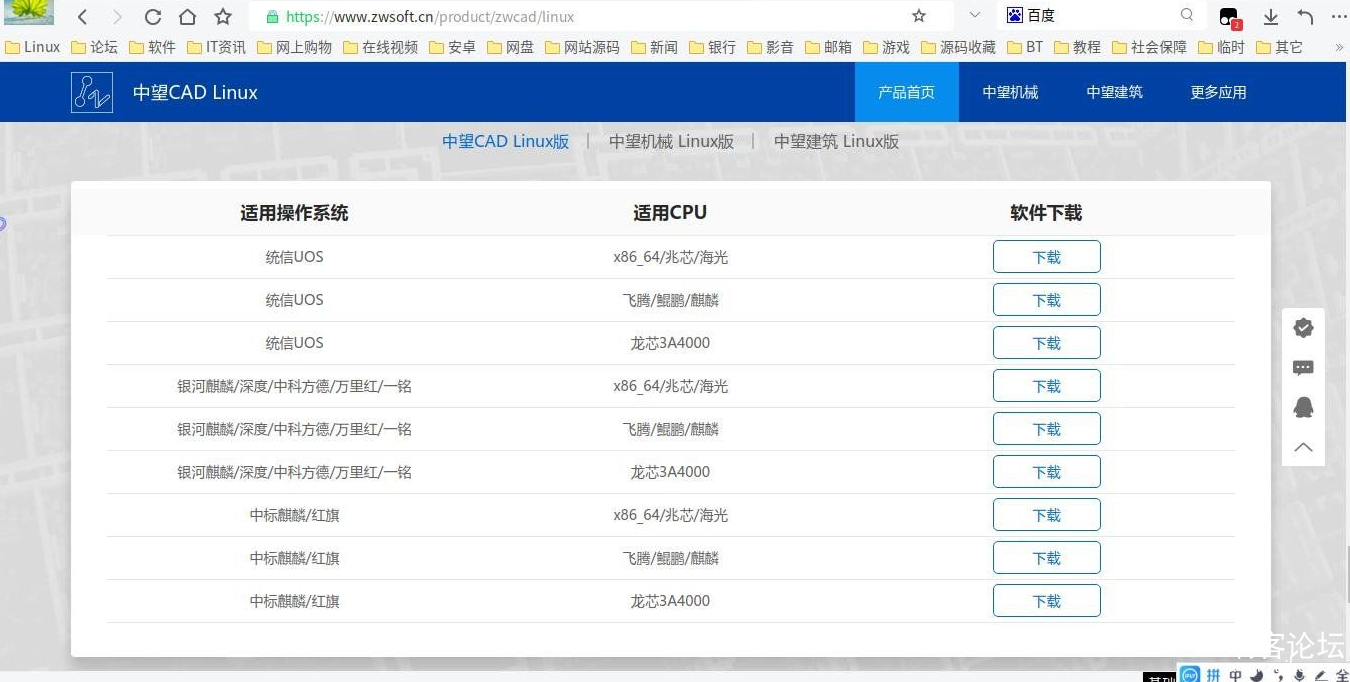Click the microphone voice input IME icon
The image size is (1350, 682).
(x=1299, y=675)
